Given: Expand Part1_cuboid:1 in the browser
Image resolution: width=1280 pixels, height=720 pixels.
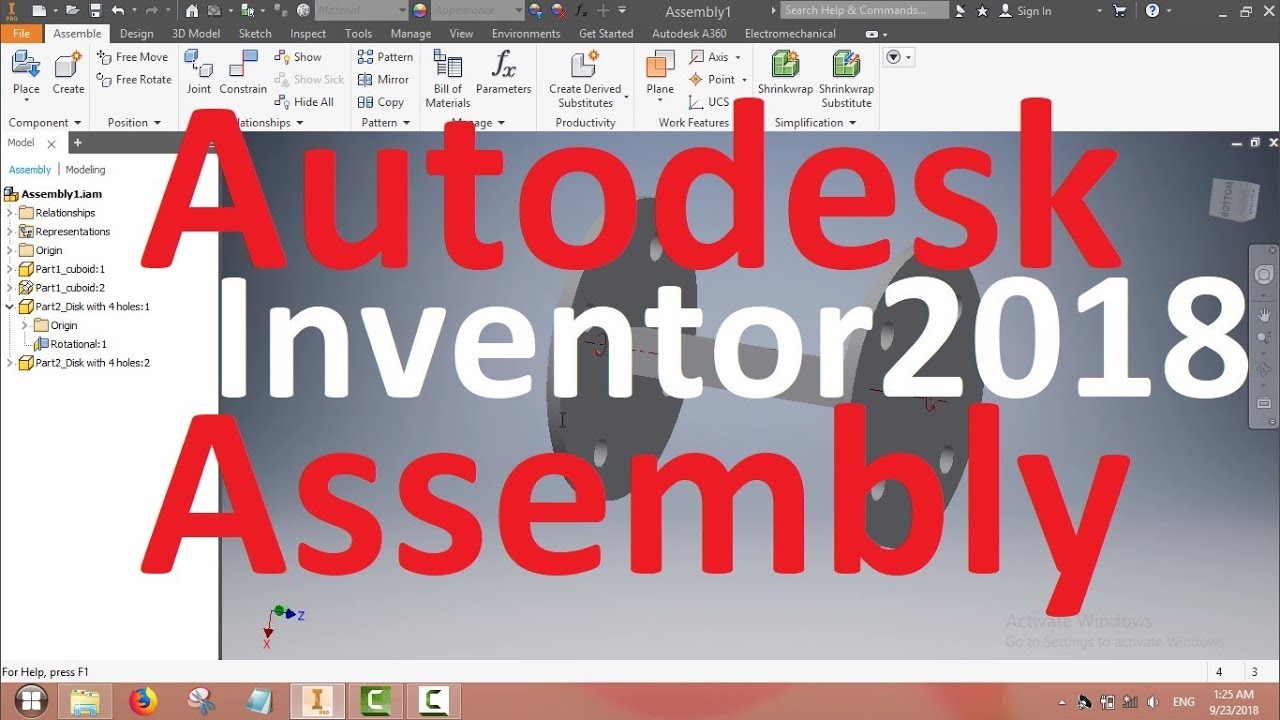Looking at the screenshot, I should pos(10,269).
